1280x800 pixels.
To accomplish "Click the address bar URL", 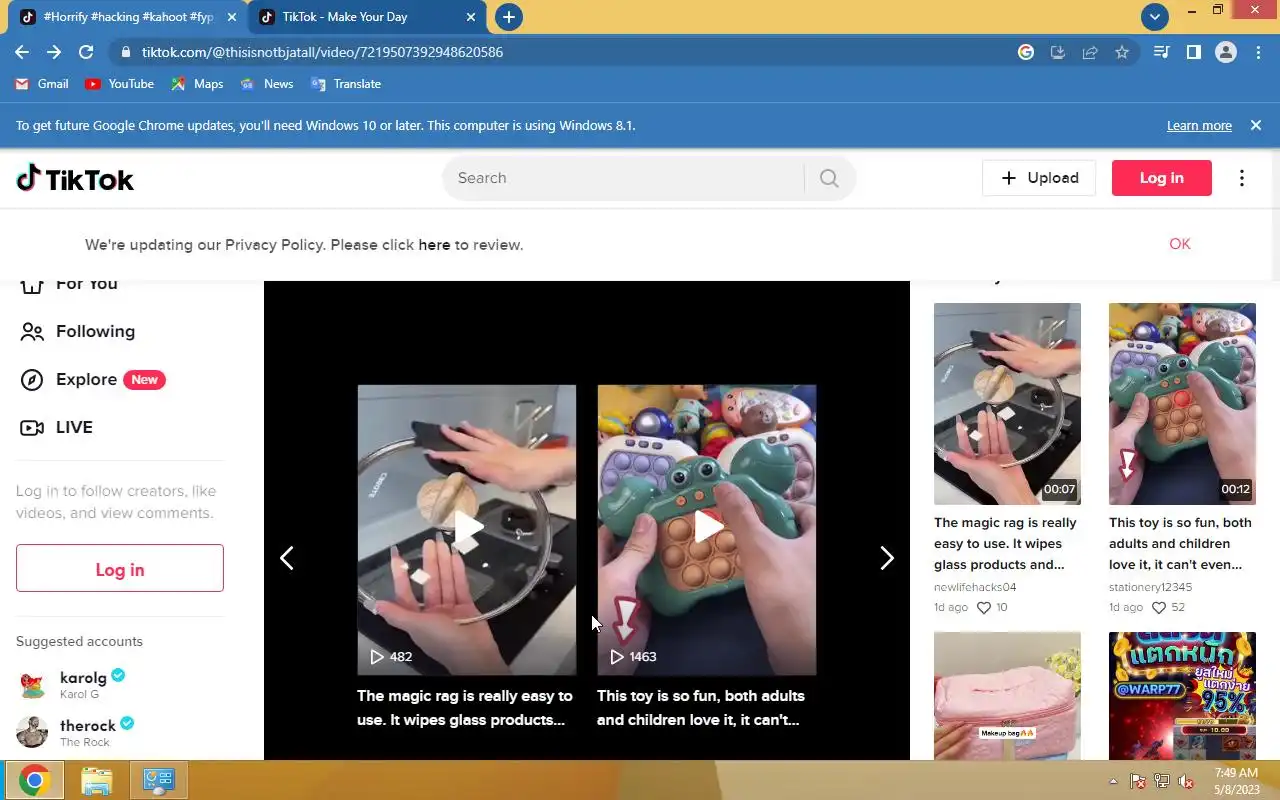I will click(x=322, y=52).
